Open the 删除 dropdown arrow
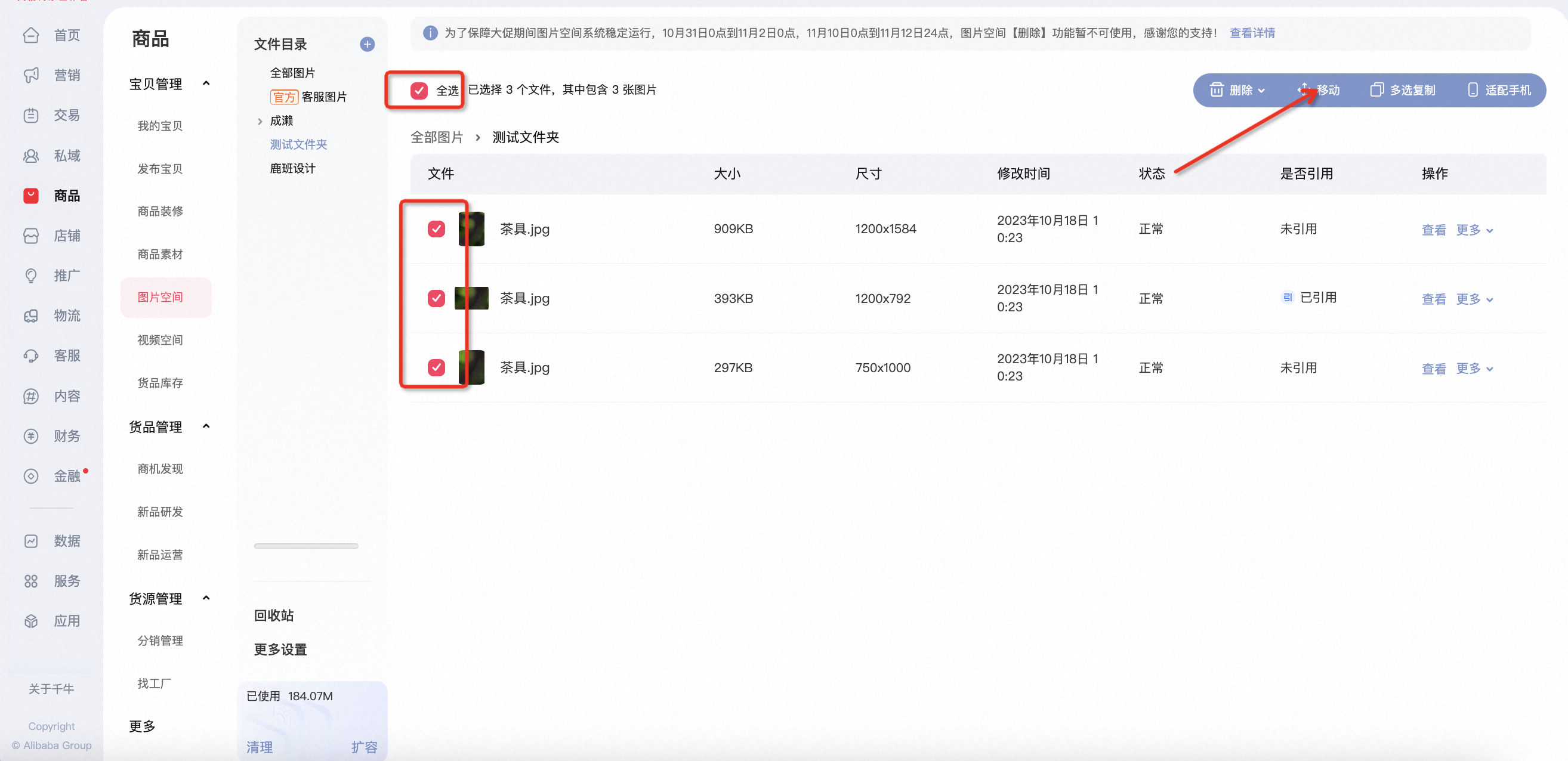 coord(1261,91)
